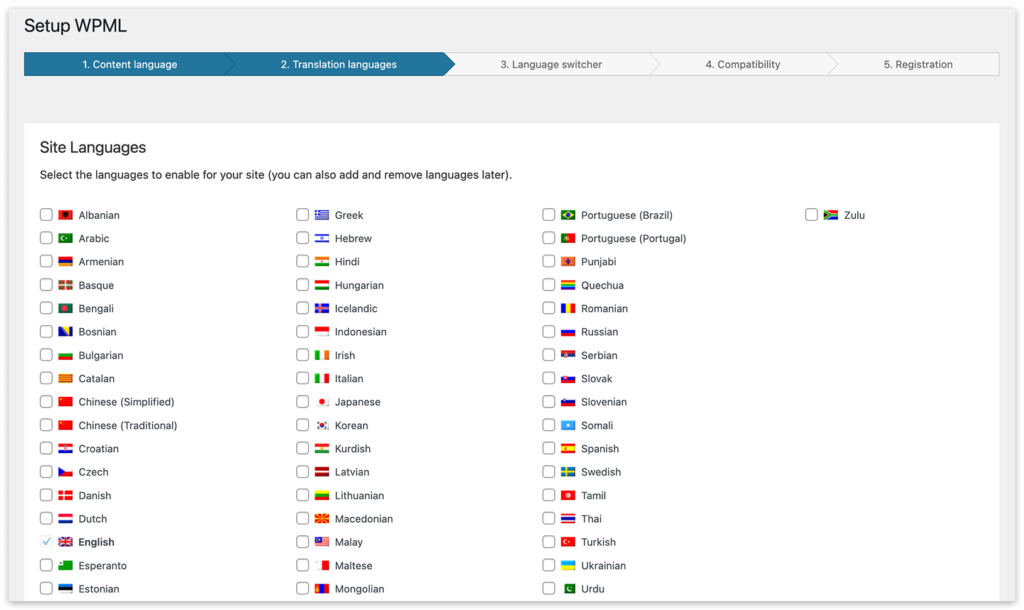Click the Swedish flag icon
Screen dimensions: 1024x610
[568, 472]
